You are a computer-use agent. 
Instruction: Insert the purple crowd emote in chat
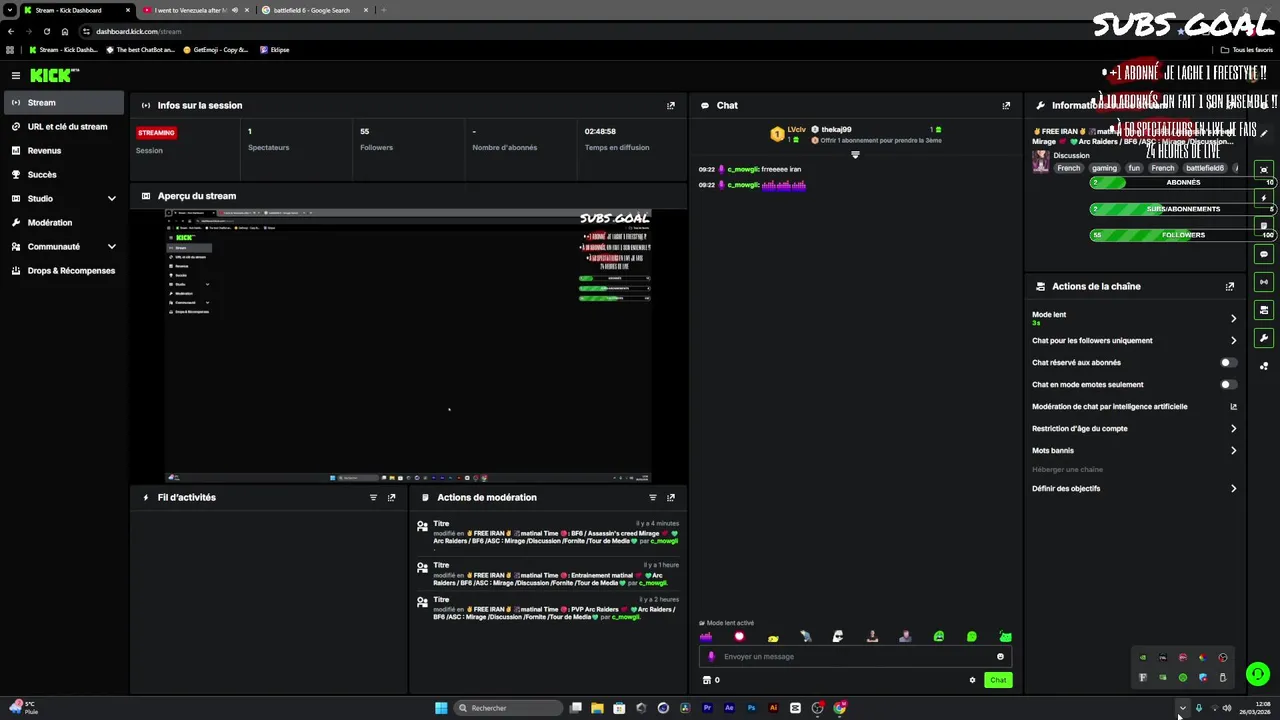tap(706, 636)
